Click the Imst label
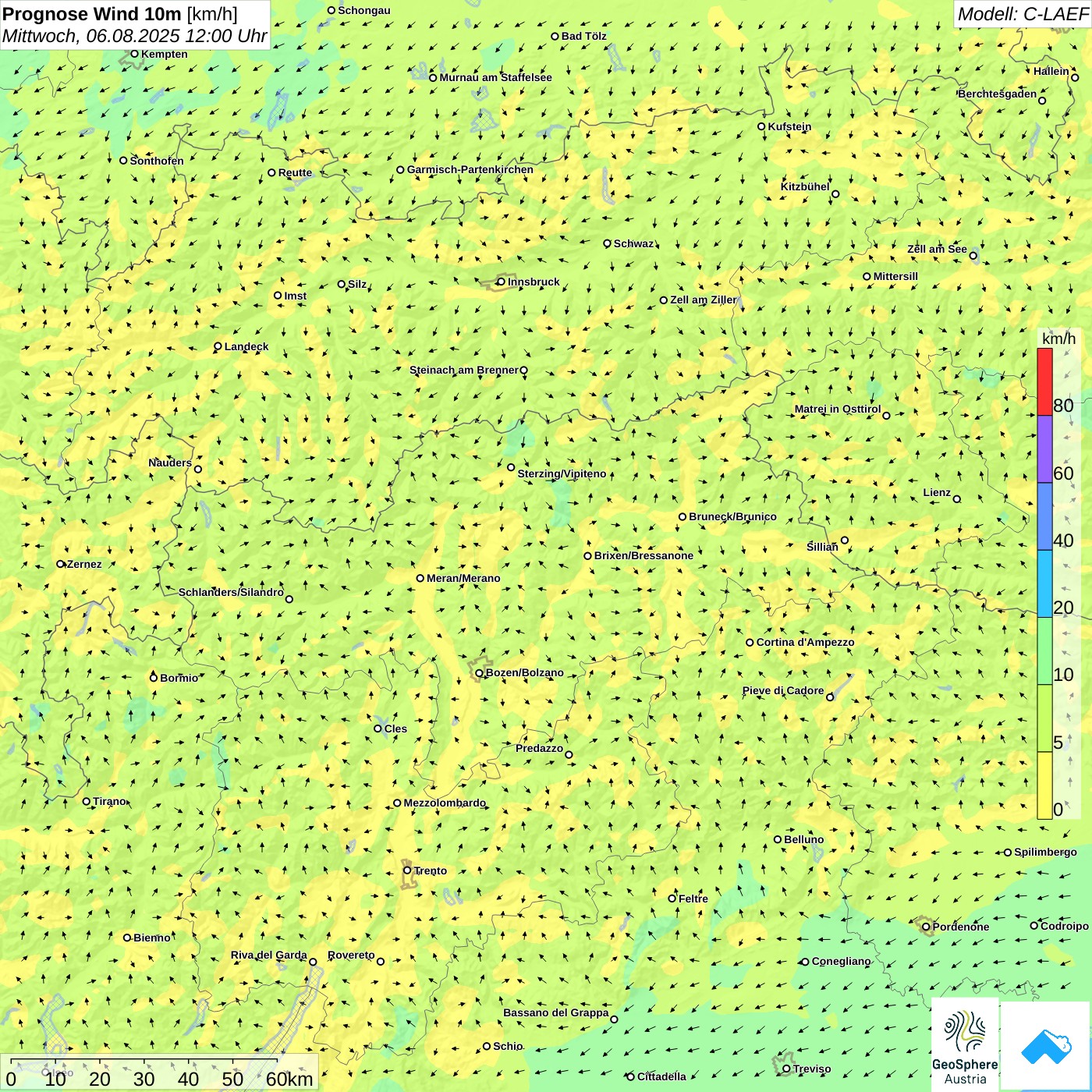The image size is (1092, 1092). pyautogui.click(x=295, y=296)
